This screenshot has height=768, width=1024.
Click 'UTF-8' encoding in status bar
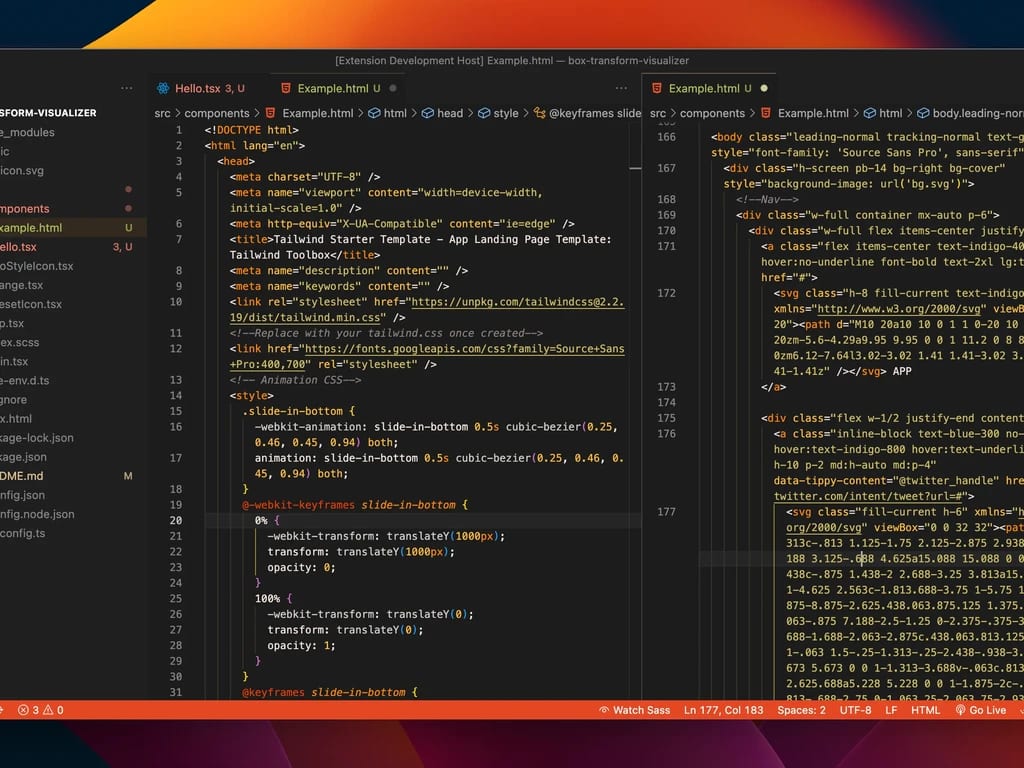pos(856,710)
